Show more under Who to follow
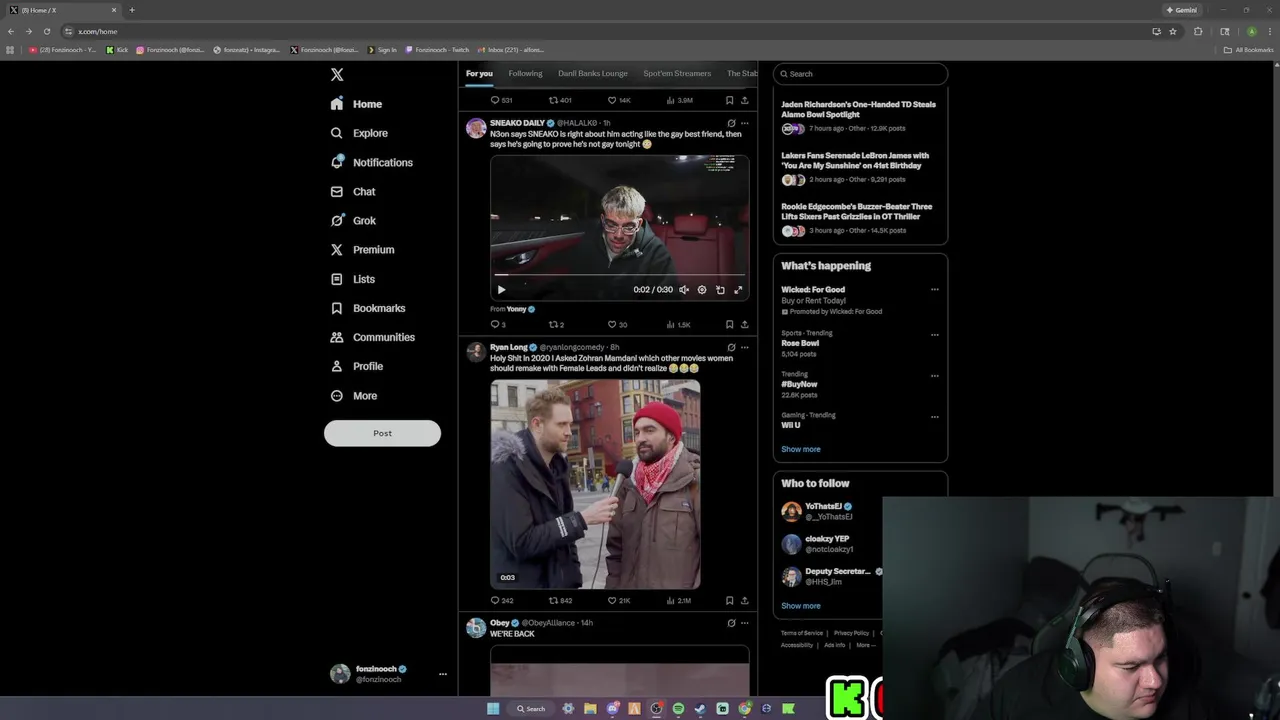 [800, 606]
